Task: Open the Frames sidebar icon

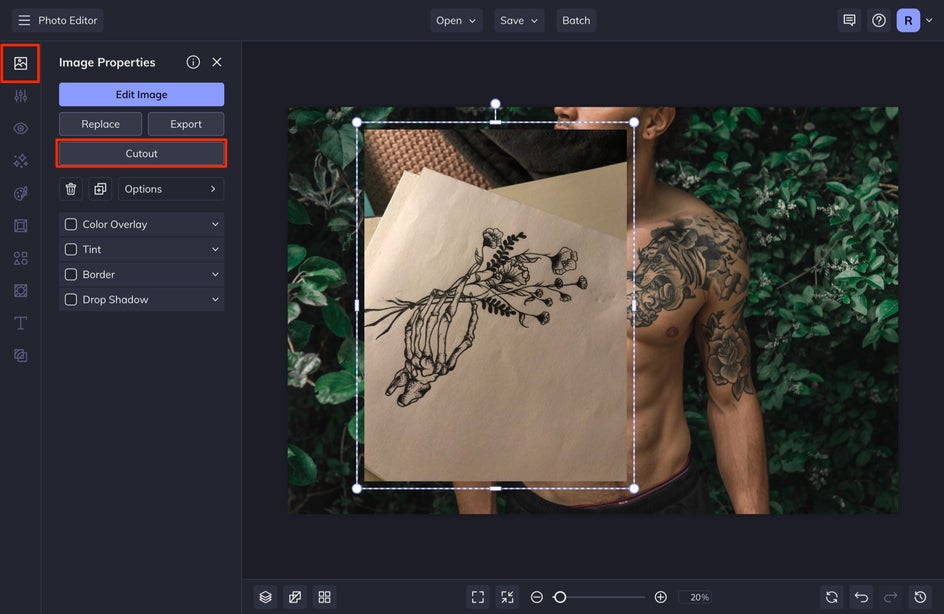Action: click(x=20, y=226)
